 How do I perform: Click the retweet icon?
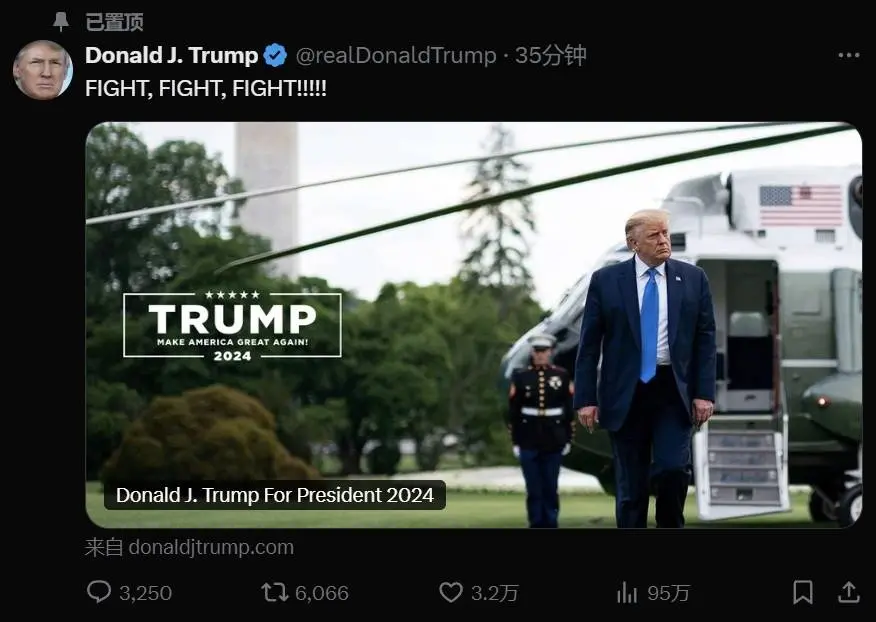click(x=274, y=592)
